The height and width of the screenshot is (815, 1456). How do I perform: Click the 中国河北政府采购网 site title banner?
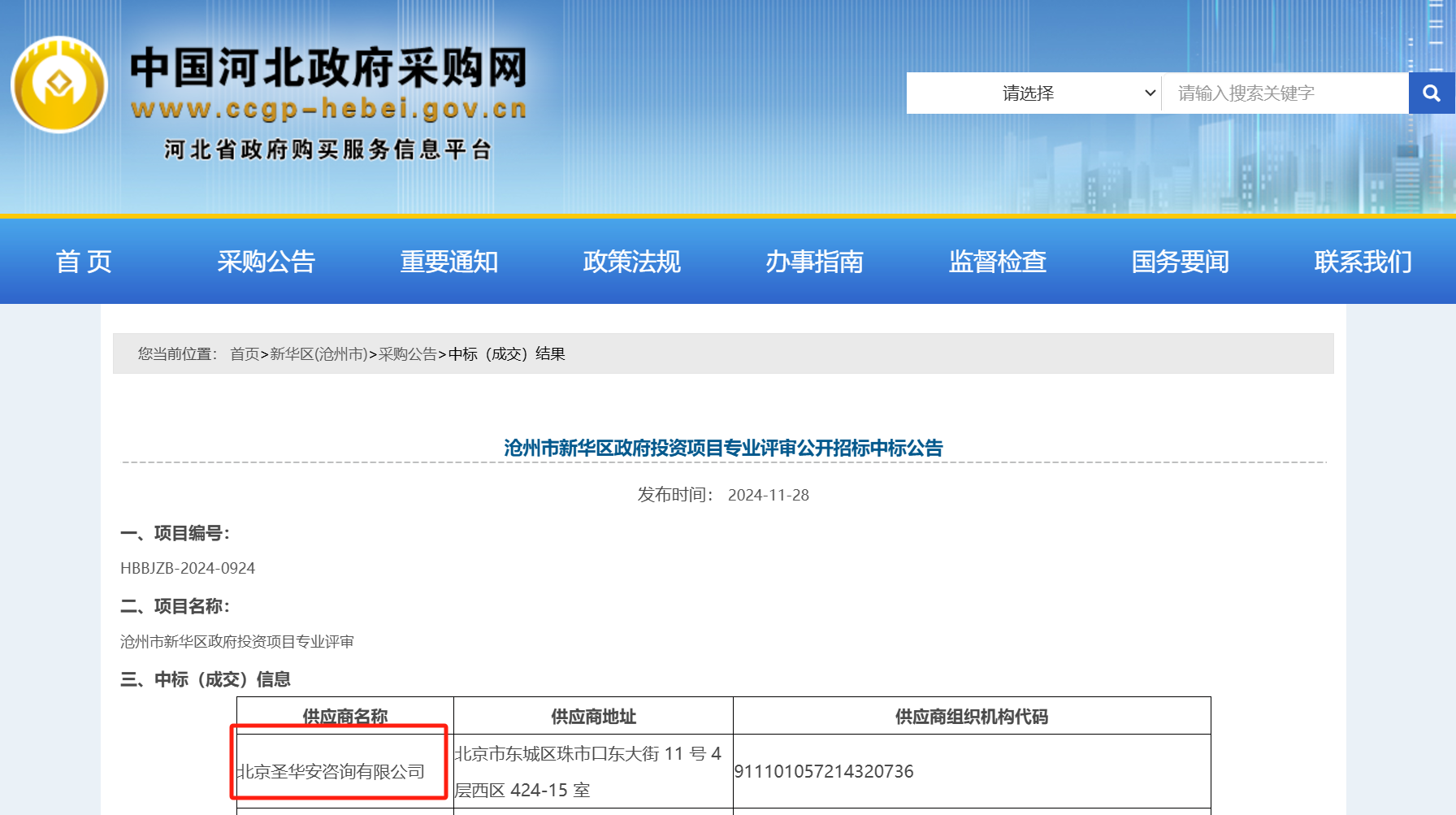coord(329,67)
